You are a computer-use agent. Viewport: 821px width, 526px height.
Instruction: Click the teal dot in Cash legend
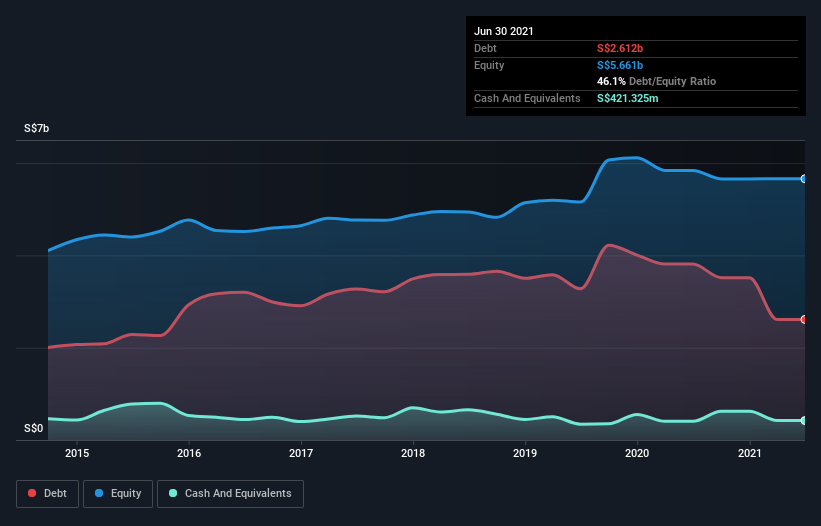(173, 493)
